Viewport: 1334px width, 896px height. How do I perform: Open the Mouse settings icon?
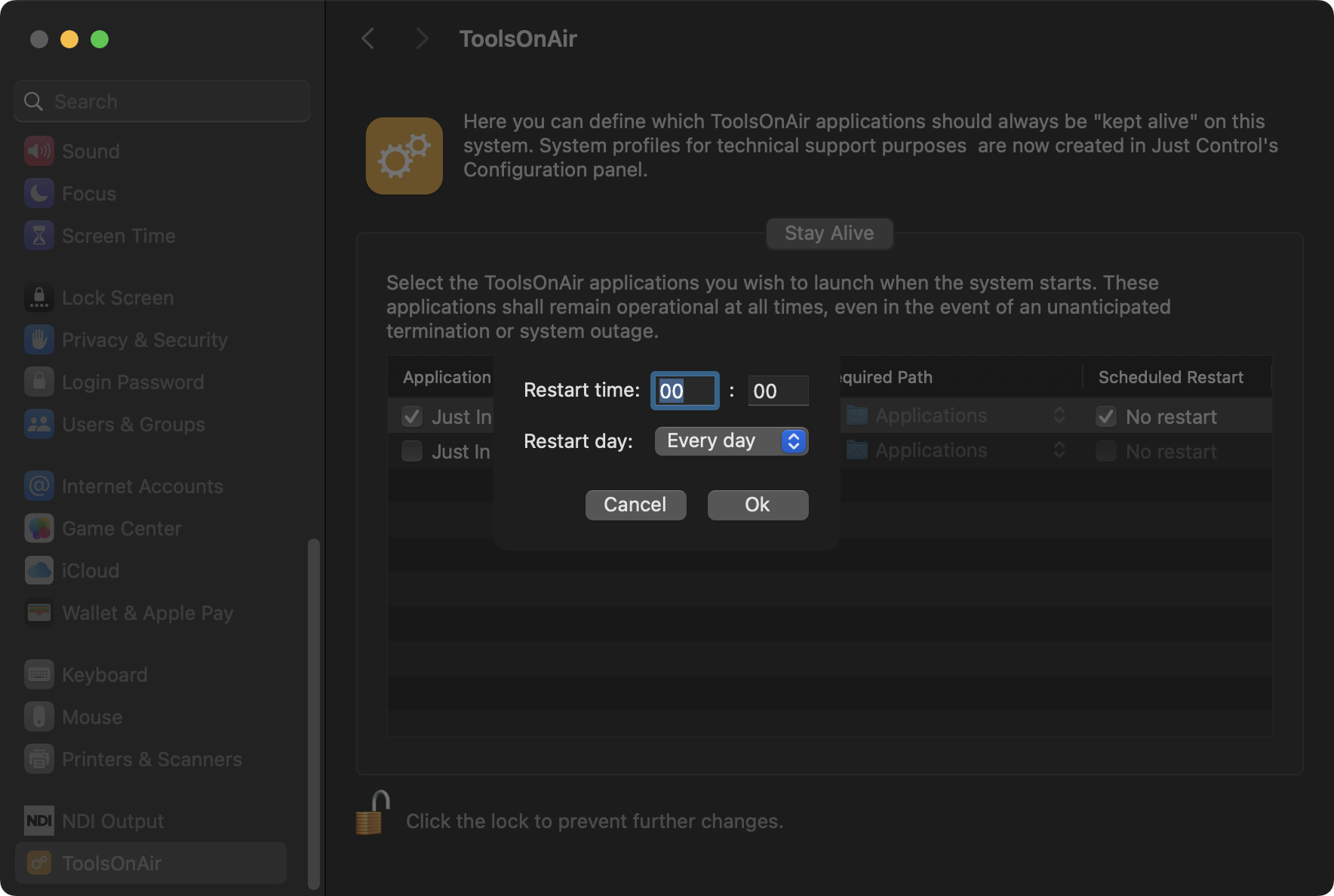click(x=39, y=716)
